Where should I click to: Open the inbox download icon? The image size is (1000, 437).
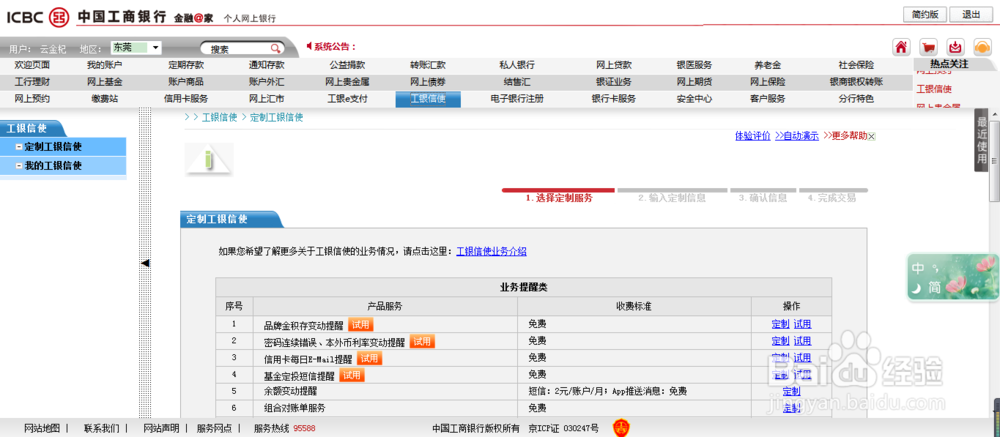point(955,47)
